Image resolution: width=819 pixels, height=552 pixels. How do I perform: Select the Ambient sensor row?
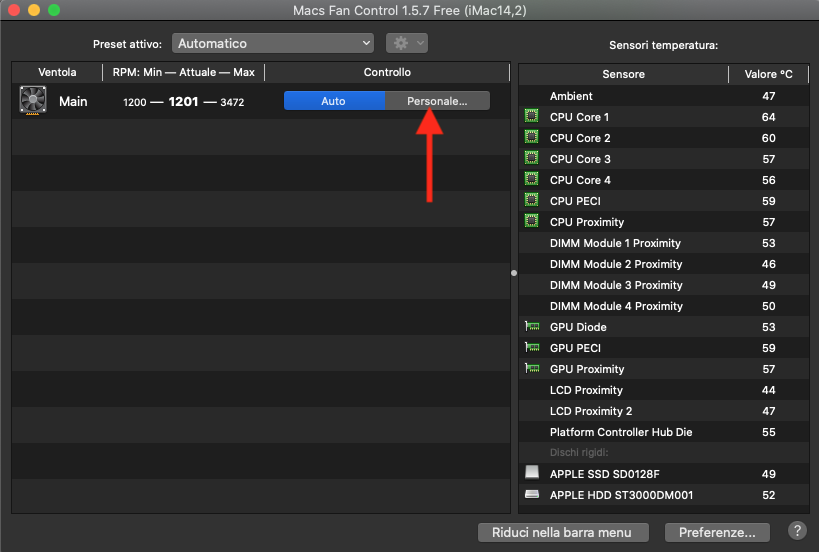[x=664, y=96]
